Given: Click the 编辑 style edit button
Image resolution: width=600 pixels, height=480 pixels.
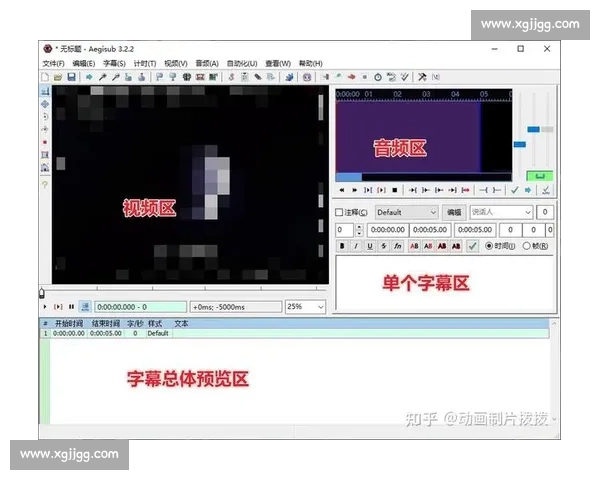Looking at the screenshot, I should pyautogui.click(x=454, y=212).
